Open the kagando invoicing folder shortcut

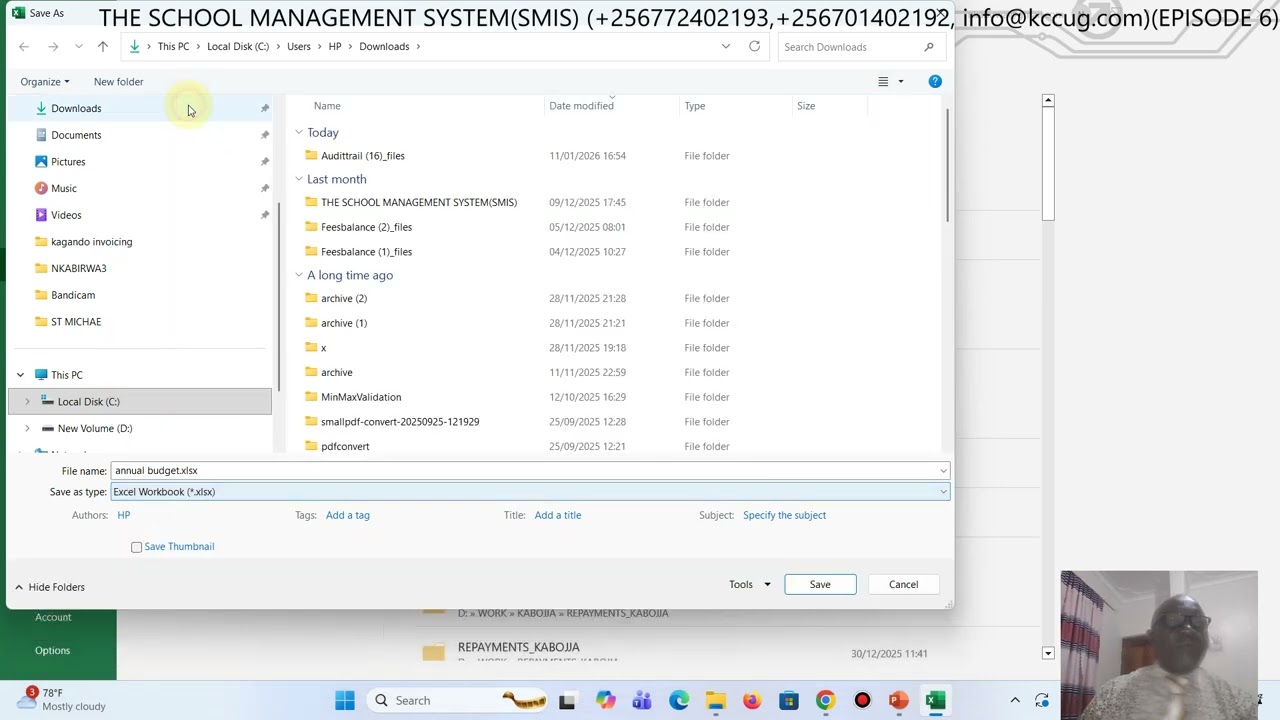(91, 242)
